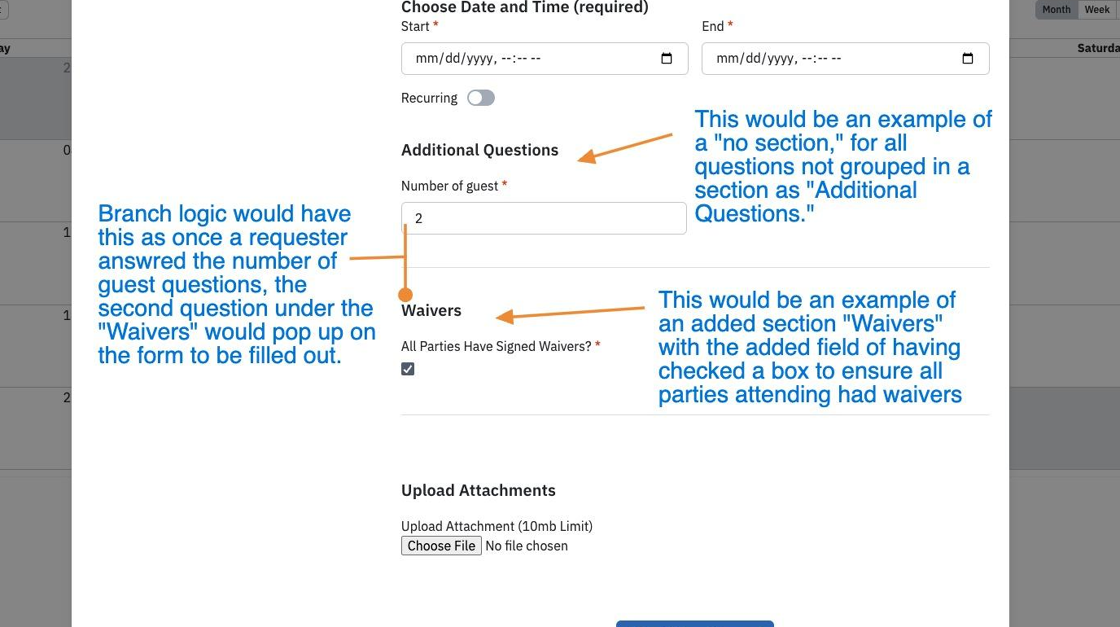Select the time portion of the Start field
This screenshot has width=1120, height=627.
pyautogui.click(x=521, y=59)
